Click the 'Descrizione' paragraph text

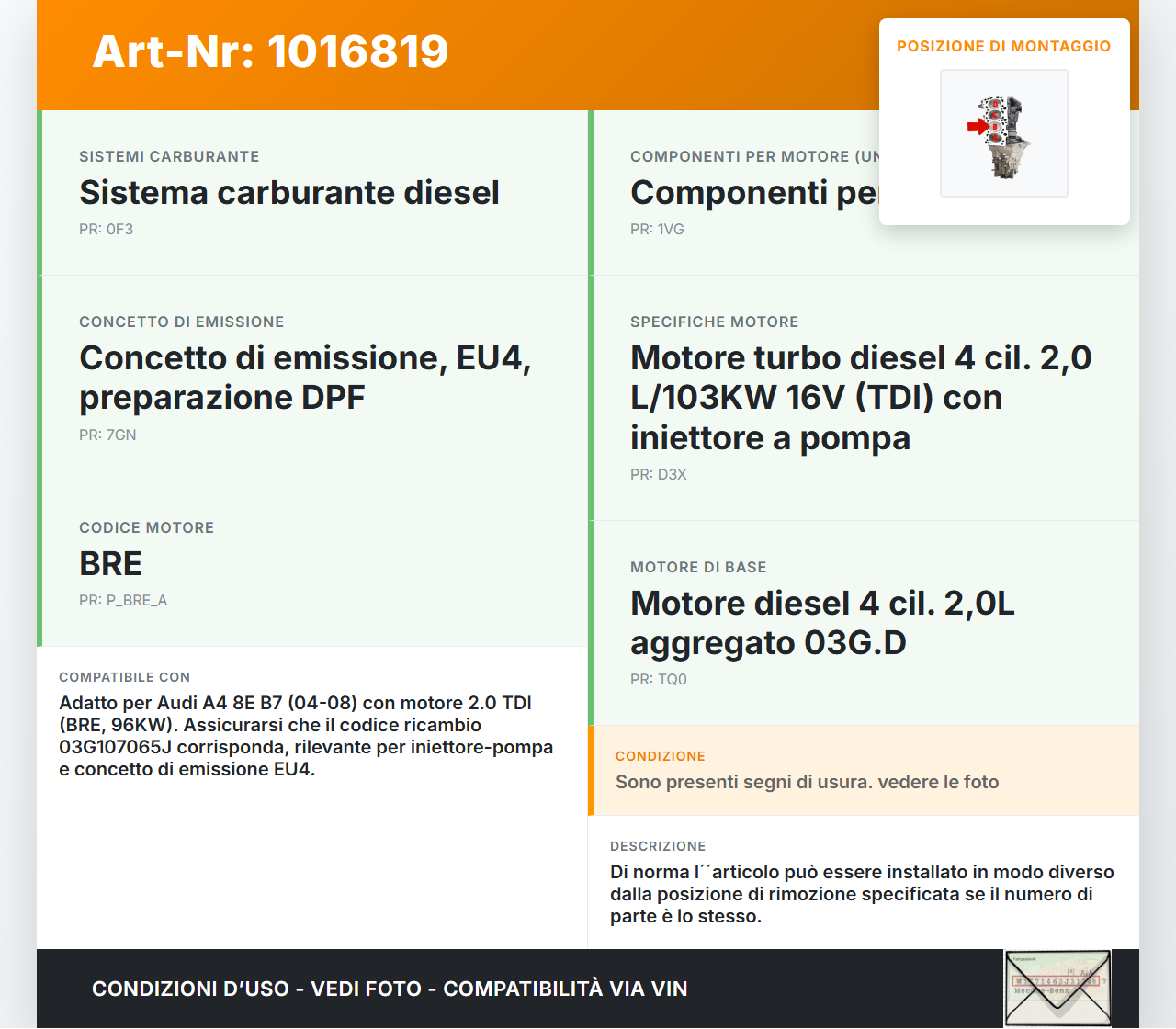[x=861, y=894]
